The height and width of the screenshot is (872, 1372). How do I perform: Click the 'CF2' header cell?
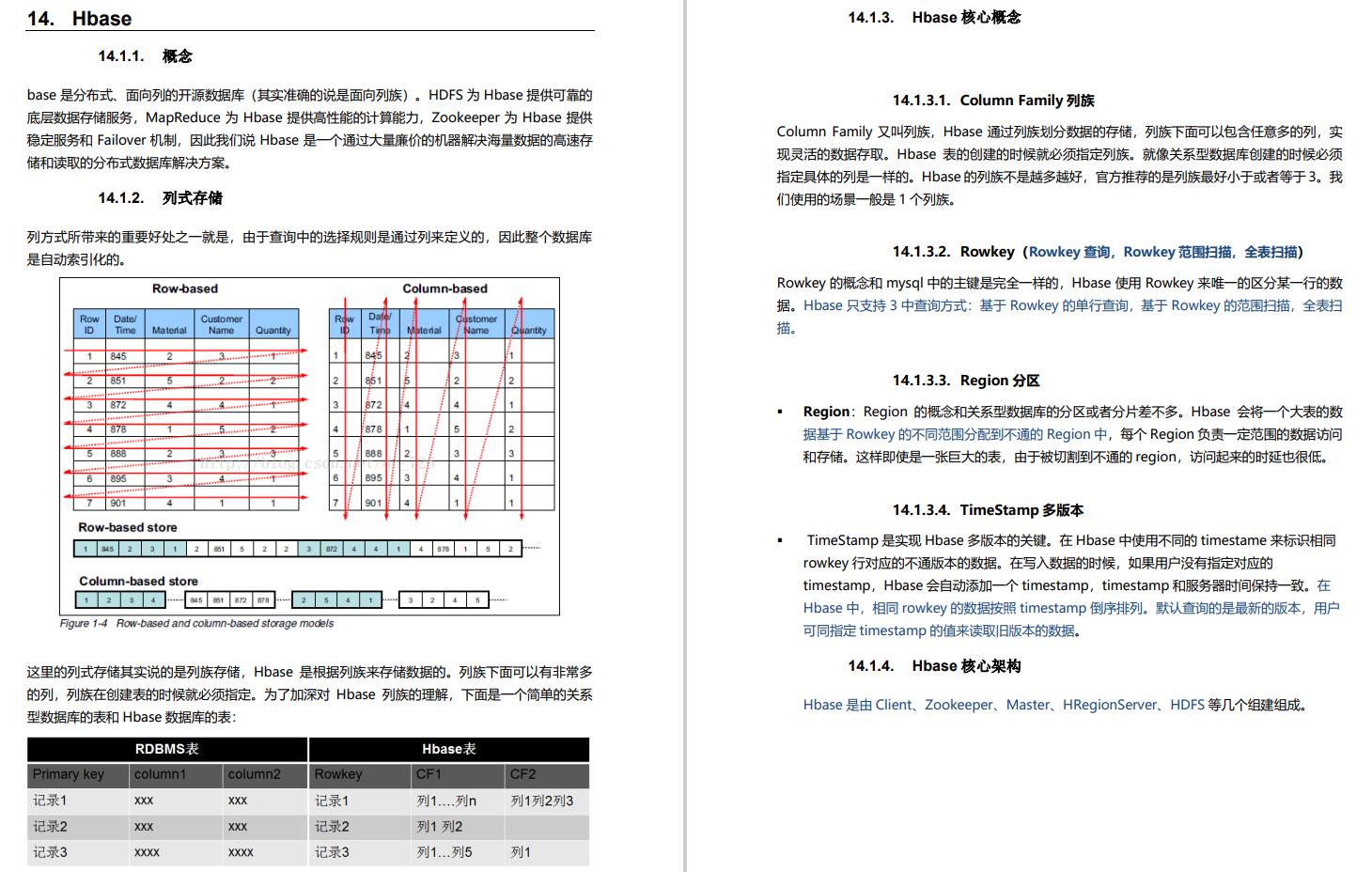coord(547,775)
